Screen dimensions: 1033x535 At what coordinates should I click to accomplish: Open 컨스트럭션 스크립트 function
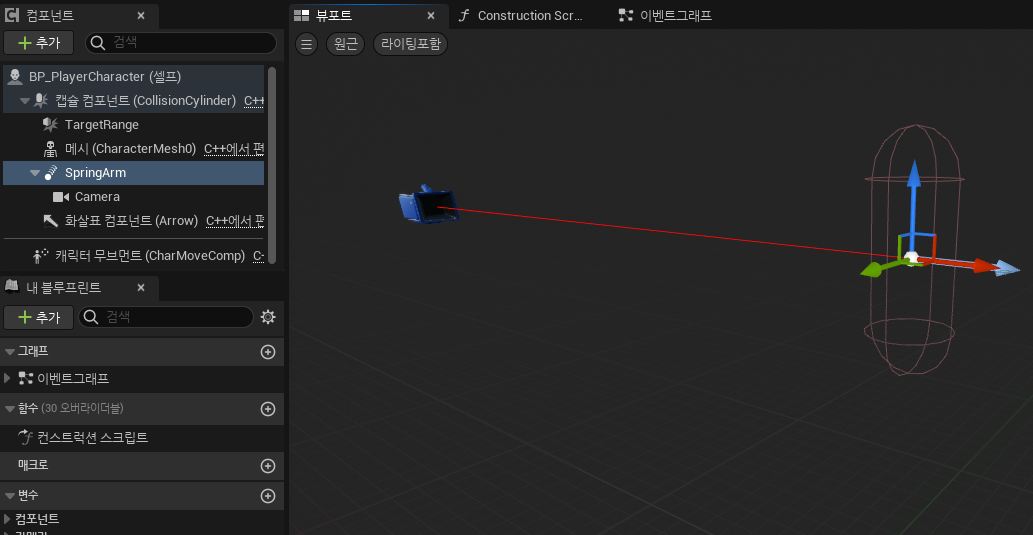coord(92,437)
